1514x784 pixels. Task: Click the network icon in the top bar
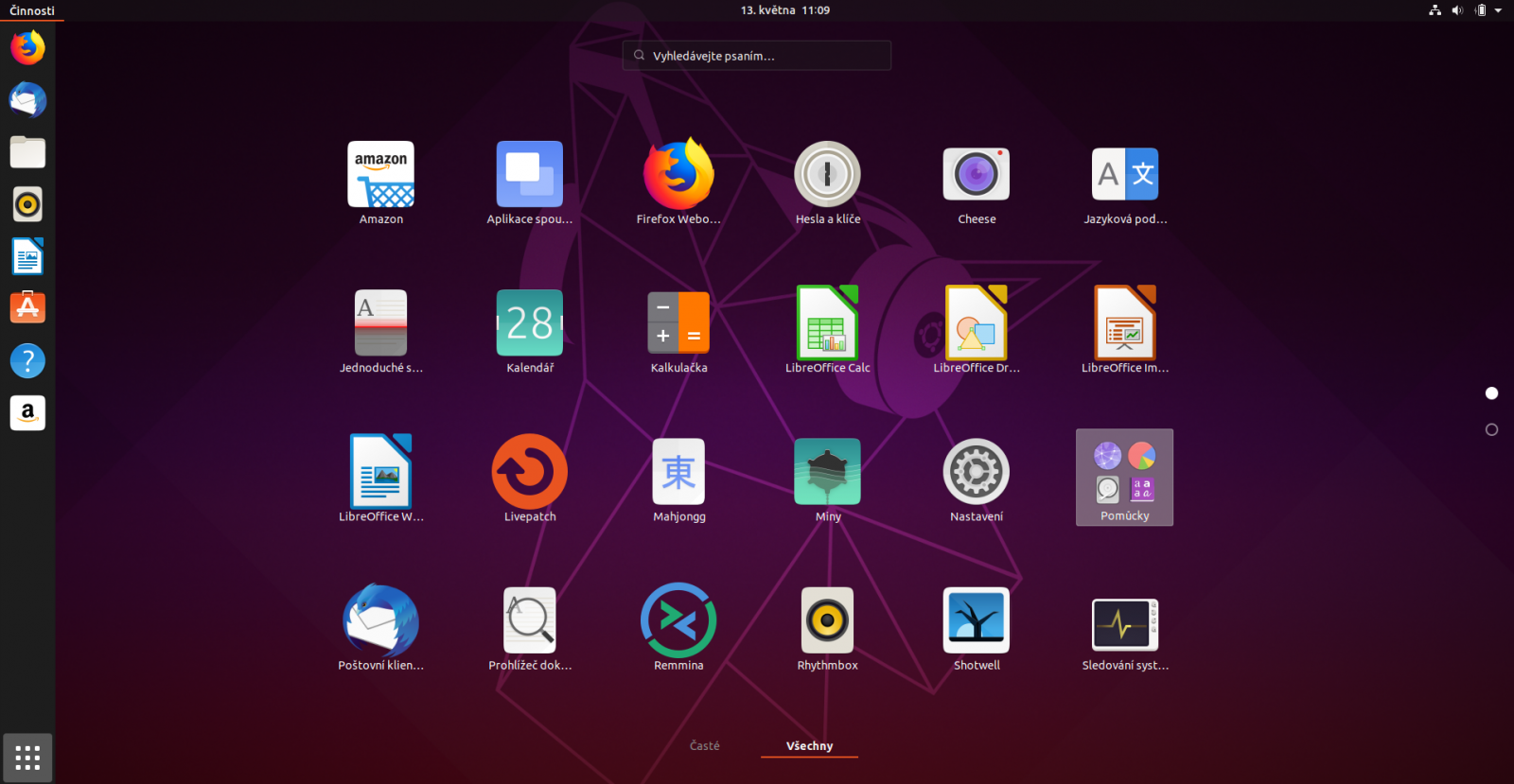[1435, 10]
